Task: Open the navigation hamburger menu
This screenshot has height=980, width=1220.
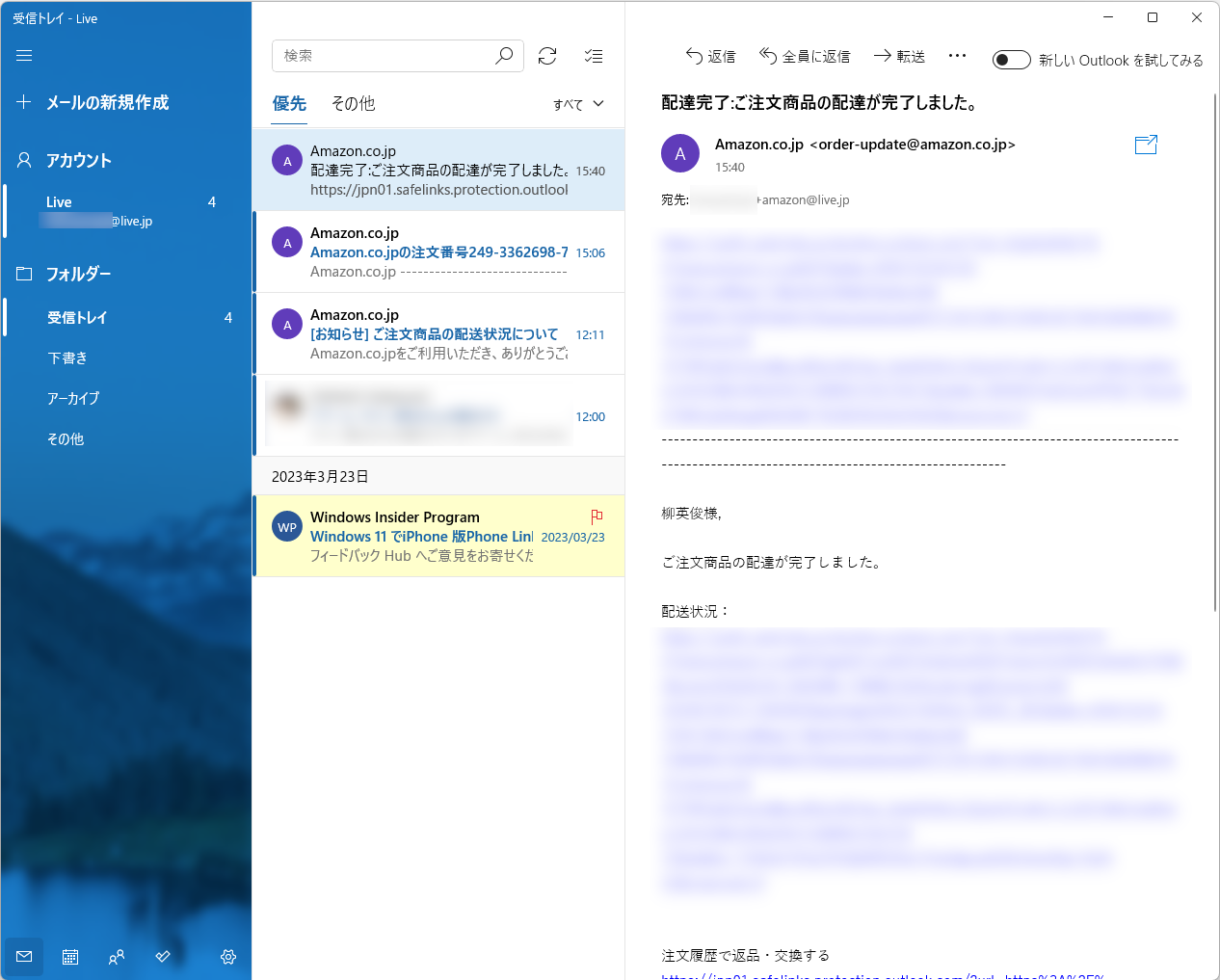Action: pos(24,55)
